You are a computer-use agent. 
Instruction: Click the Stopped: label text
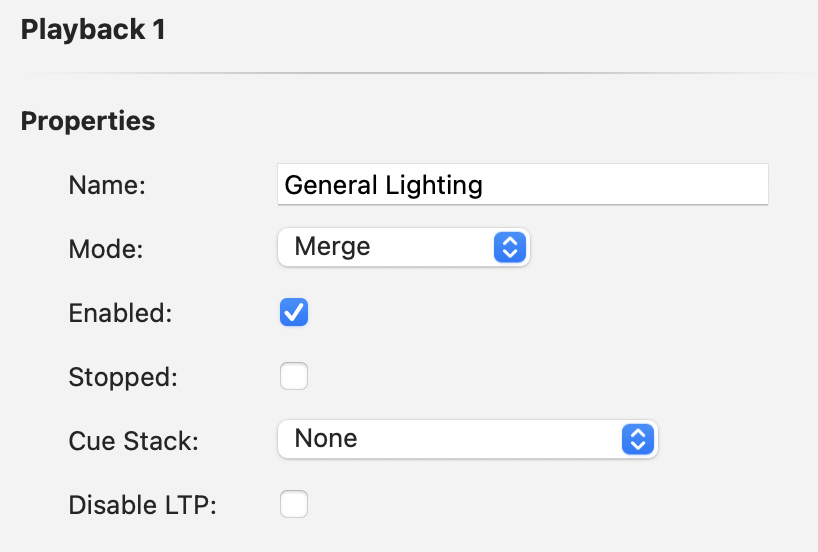[x=123, y=377]
